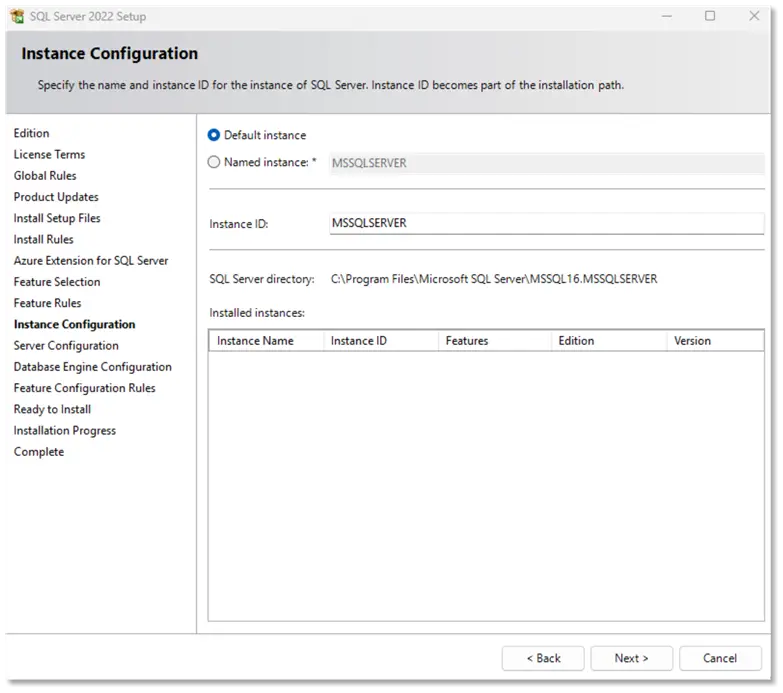Click the Named instance text field
Viewport: 783px width, 693px height.
[547, 163]
